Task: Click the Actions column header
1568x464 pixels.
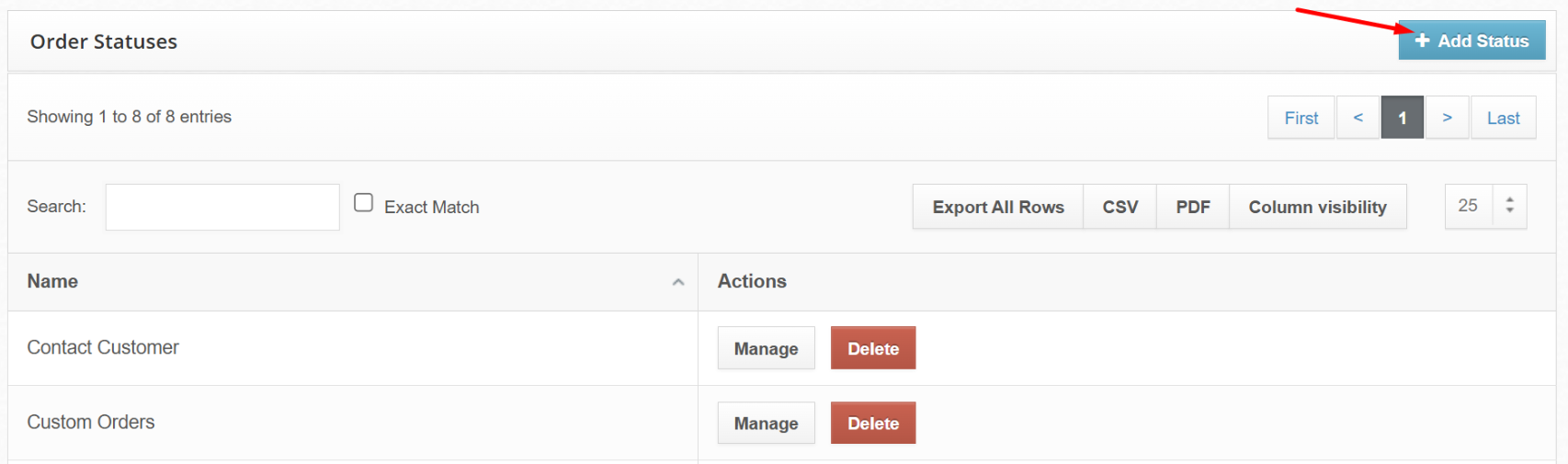Action: tap(752, 281)
